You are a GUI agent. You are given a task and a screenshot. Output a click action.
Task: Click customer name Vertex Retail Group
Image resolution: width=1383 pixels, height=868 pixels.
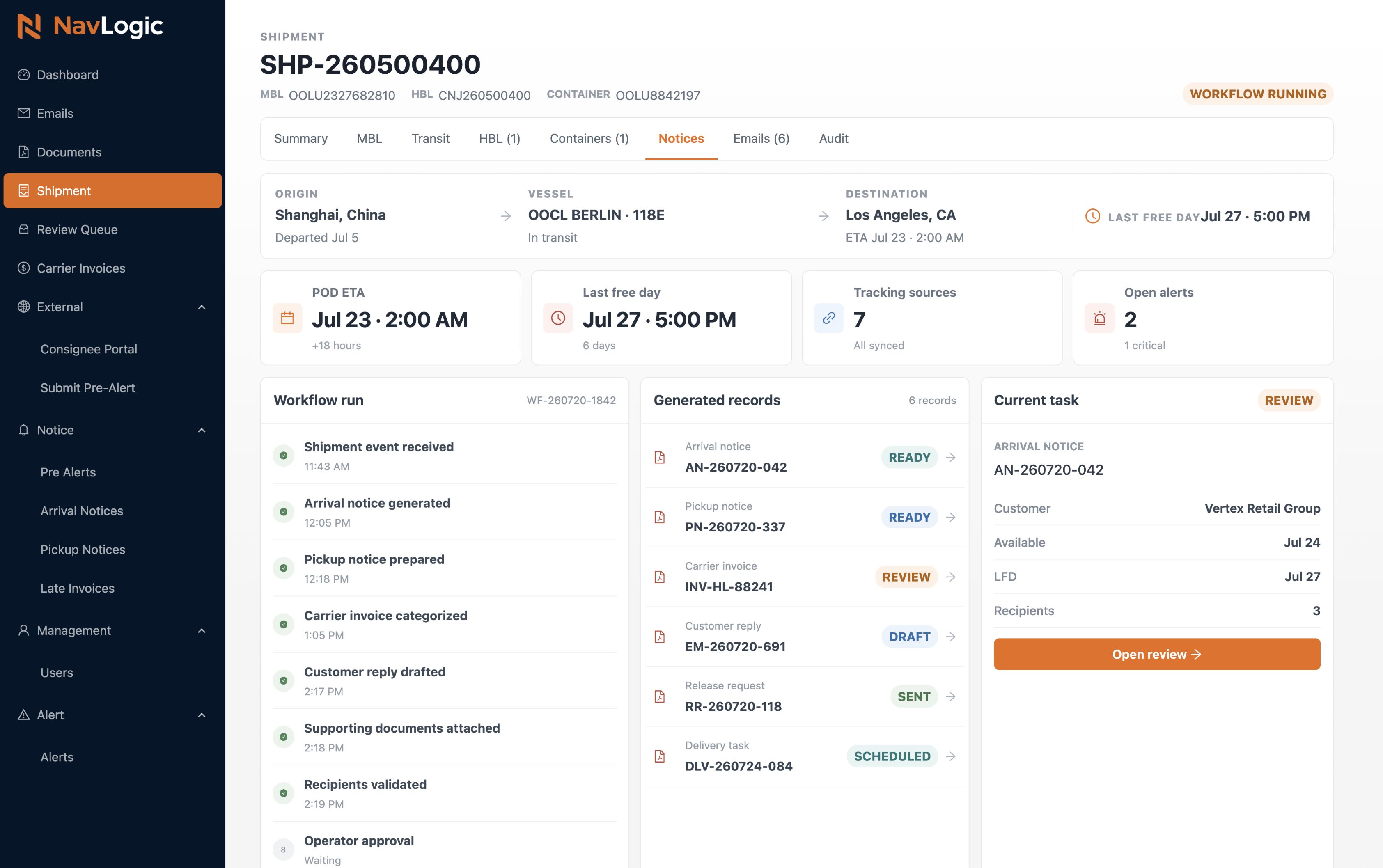click(x=1262, y=508)
